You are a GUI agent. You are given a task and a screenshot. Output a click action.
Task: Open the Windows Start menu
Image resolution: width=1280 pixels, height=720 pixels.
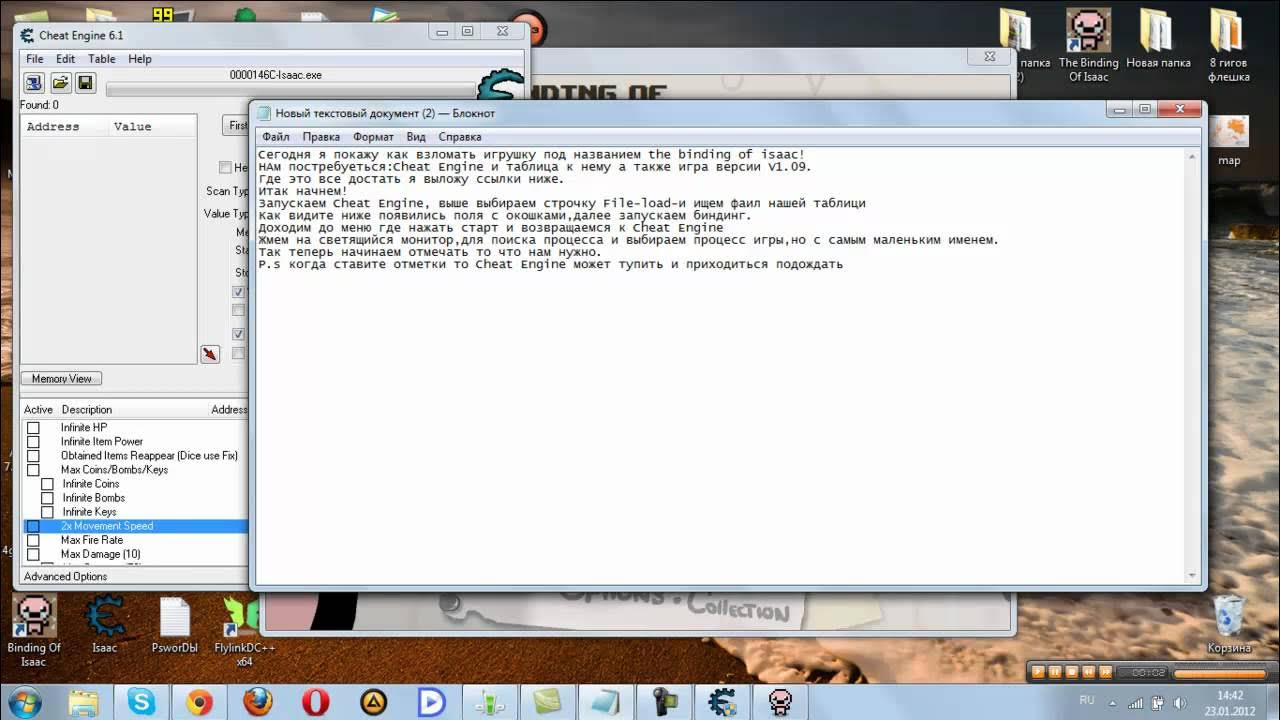pos(24,702)
